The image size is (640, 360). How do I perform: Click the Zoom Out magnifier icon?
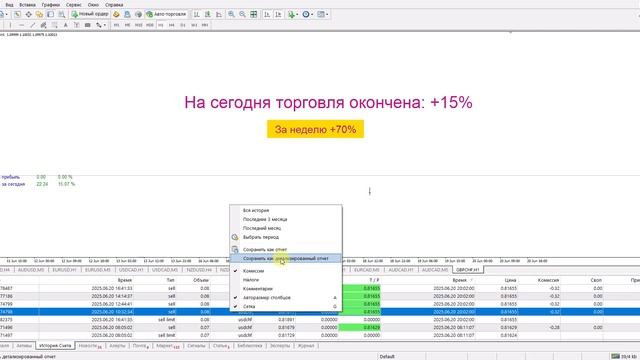click(x=242, y=14)
